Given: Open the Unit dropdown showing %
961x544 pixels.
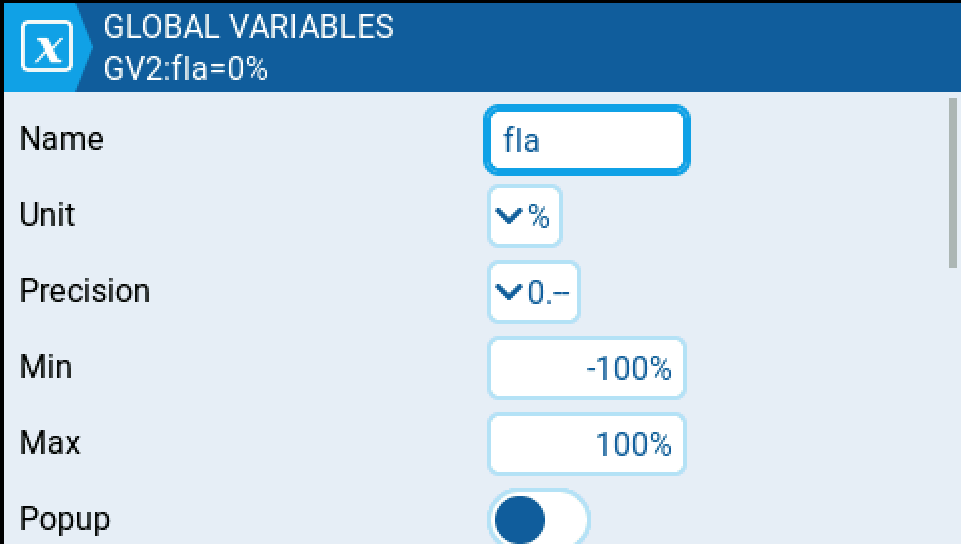Looking at the screenshot, I should tap(525, 216).
